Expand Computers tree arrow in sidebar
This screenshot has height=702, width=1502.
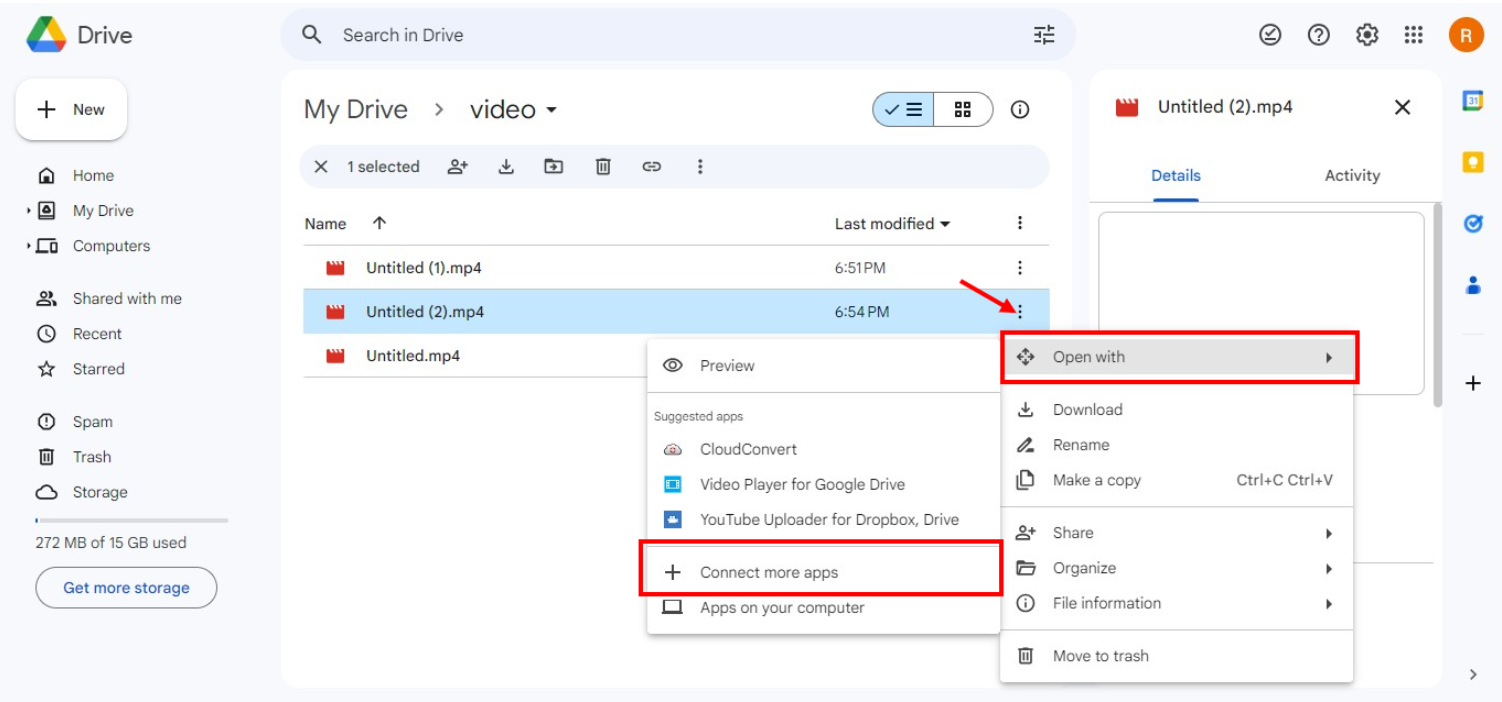(28, 246)
